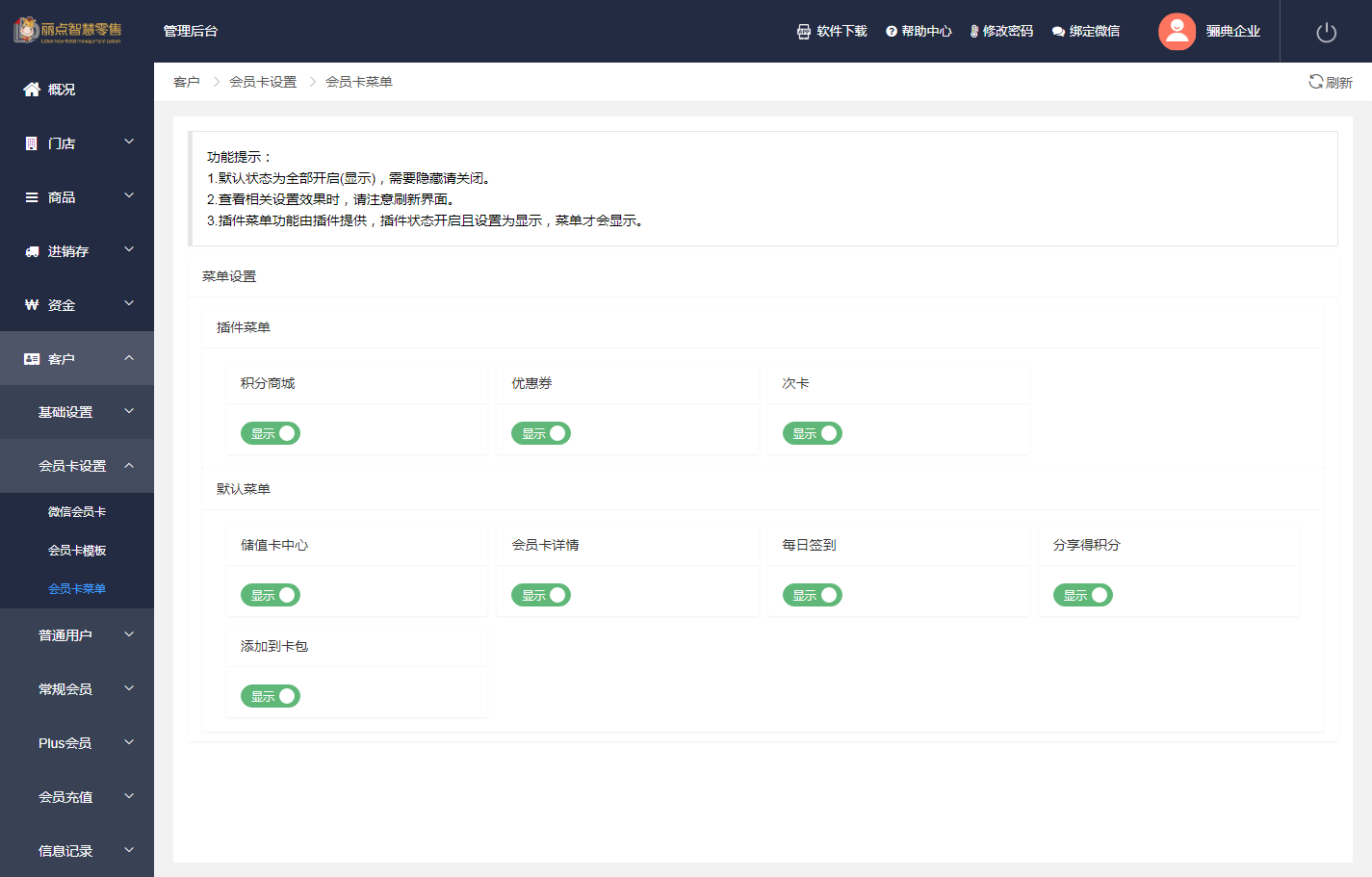Expand the 进销存 menu chevron
Screen dimensions: 1372x877
click(x=129, y=250)
